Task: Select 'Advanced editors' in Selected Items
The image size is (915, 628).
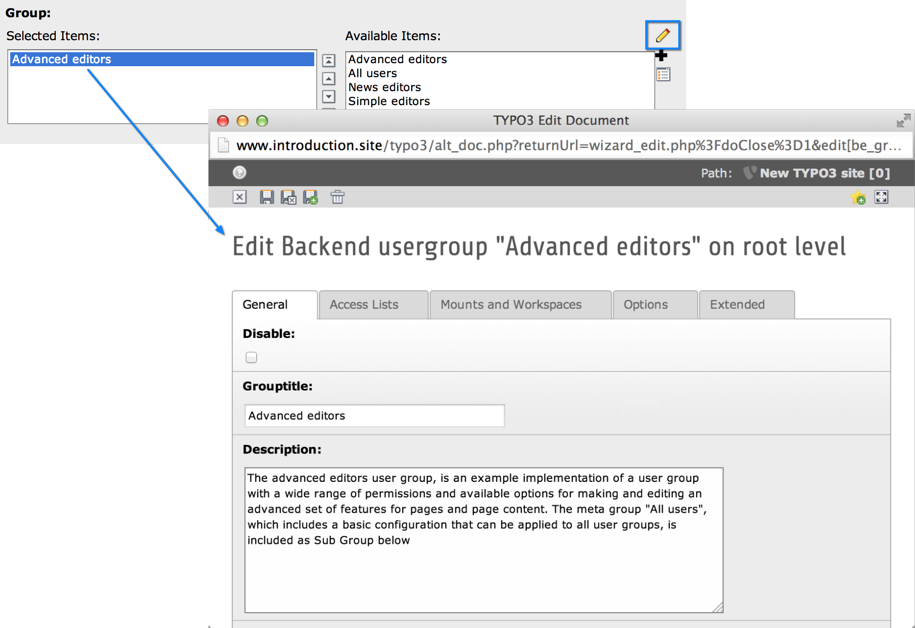Action: (x=162, y=59)
